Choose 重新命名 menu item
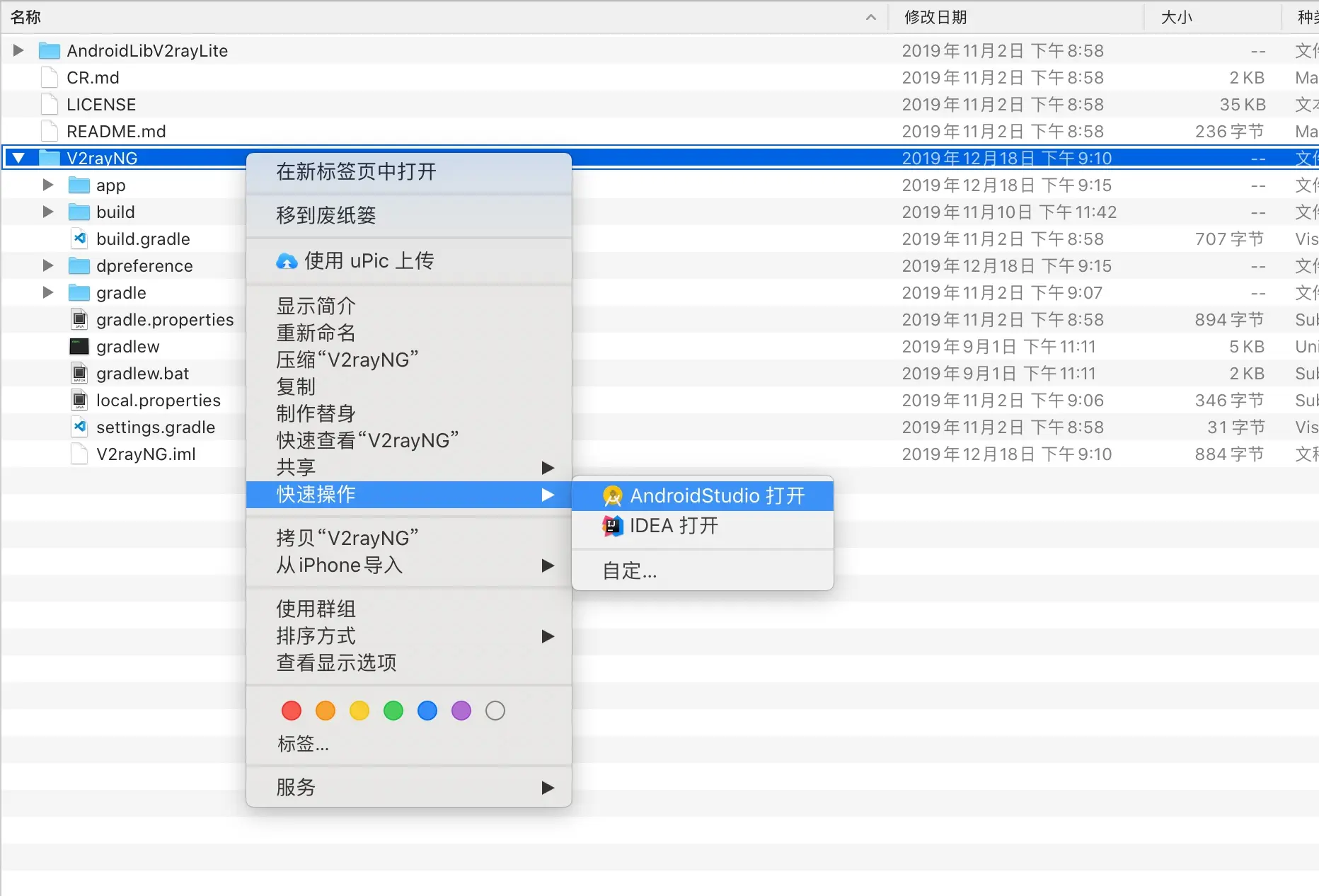 pos(409,333)
